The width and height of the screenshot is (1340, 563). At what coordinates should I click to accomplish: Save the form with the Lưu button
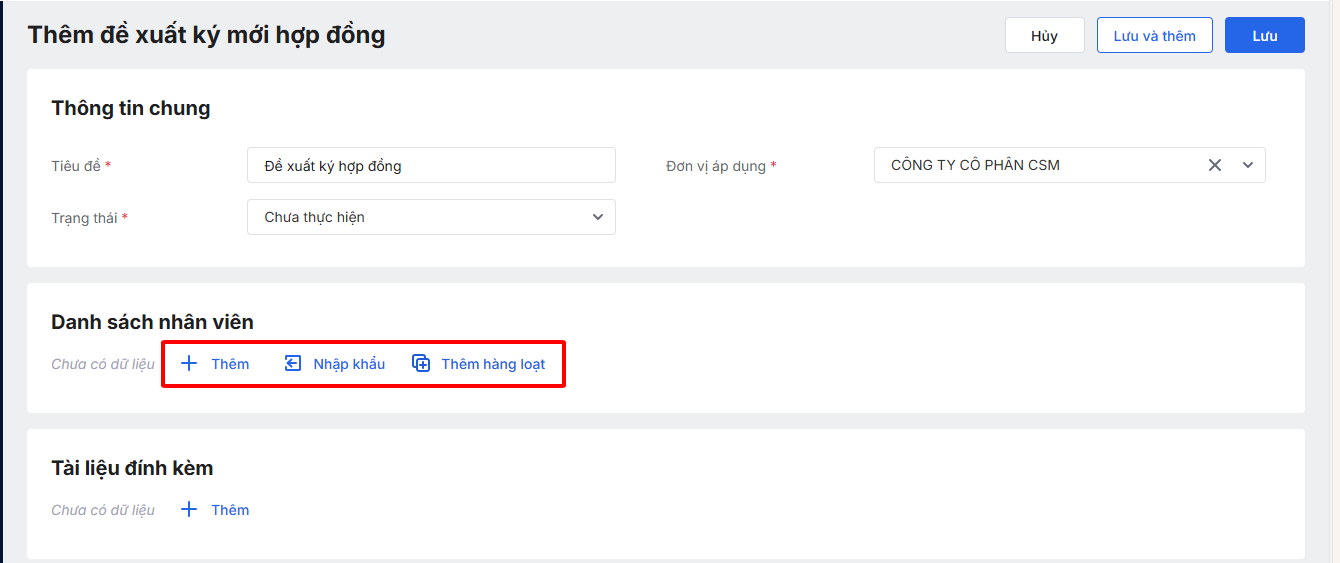(1264, 36)
